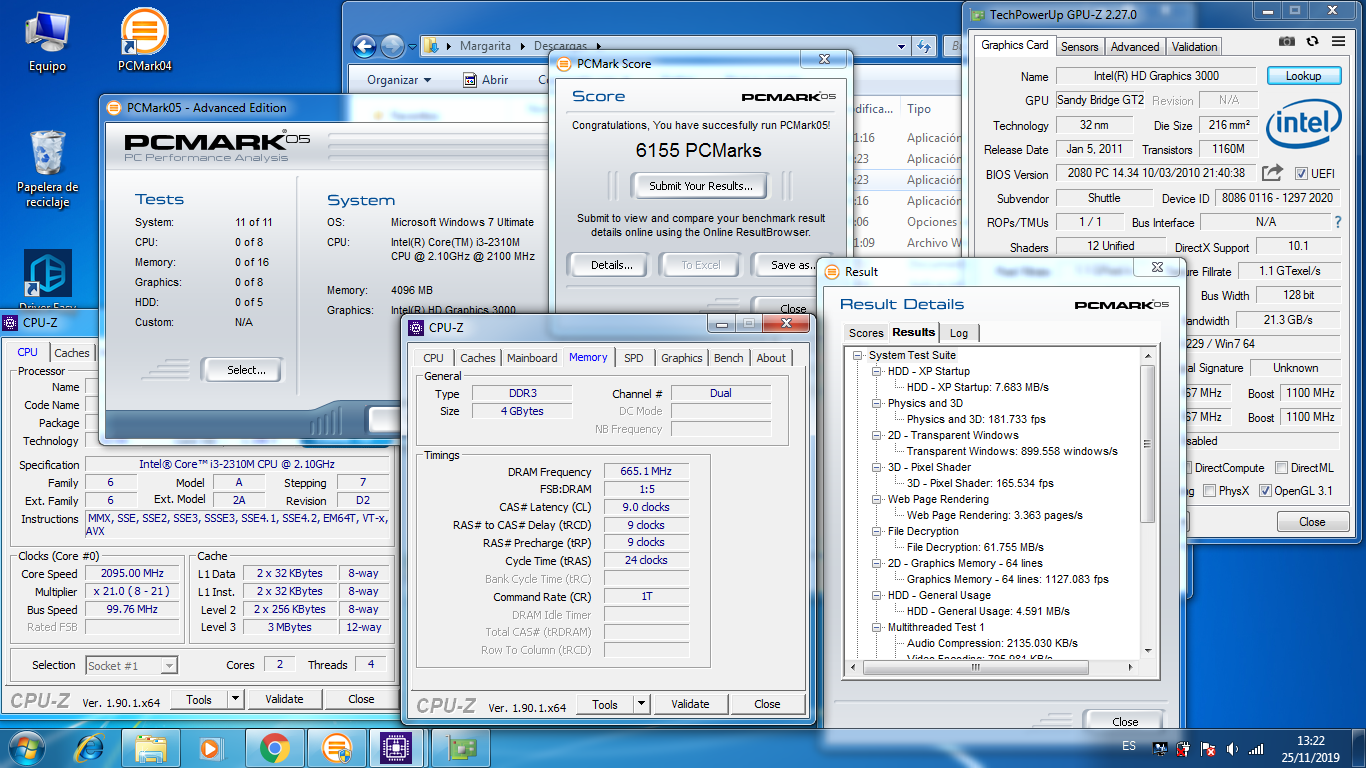Switch to CPU-Z taskbar icon
The height and width of the screenshot is (768, 1366).
pos(398,747)
